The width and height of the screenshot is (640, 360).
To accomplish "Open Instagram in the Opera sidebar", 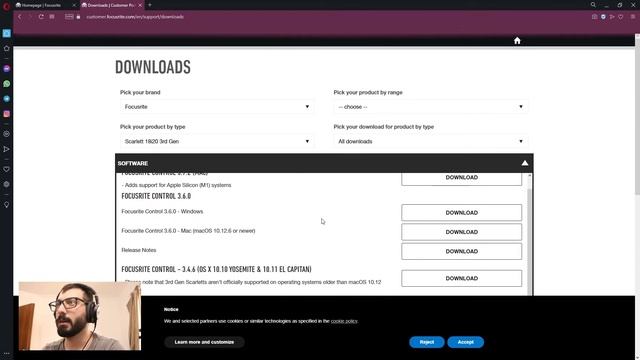I will pyautogui.click(x=7, y=114).
